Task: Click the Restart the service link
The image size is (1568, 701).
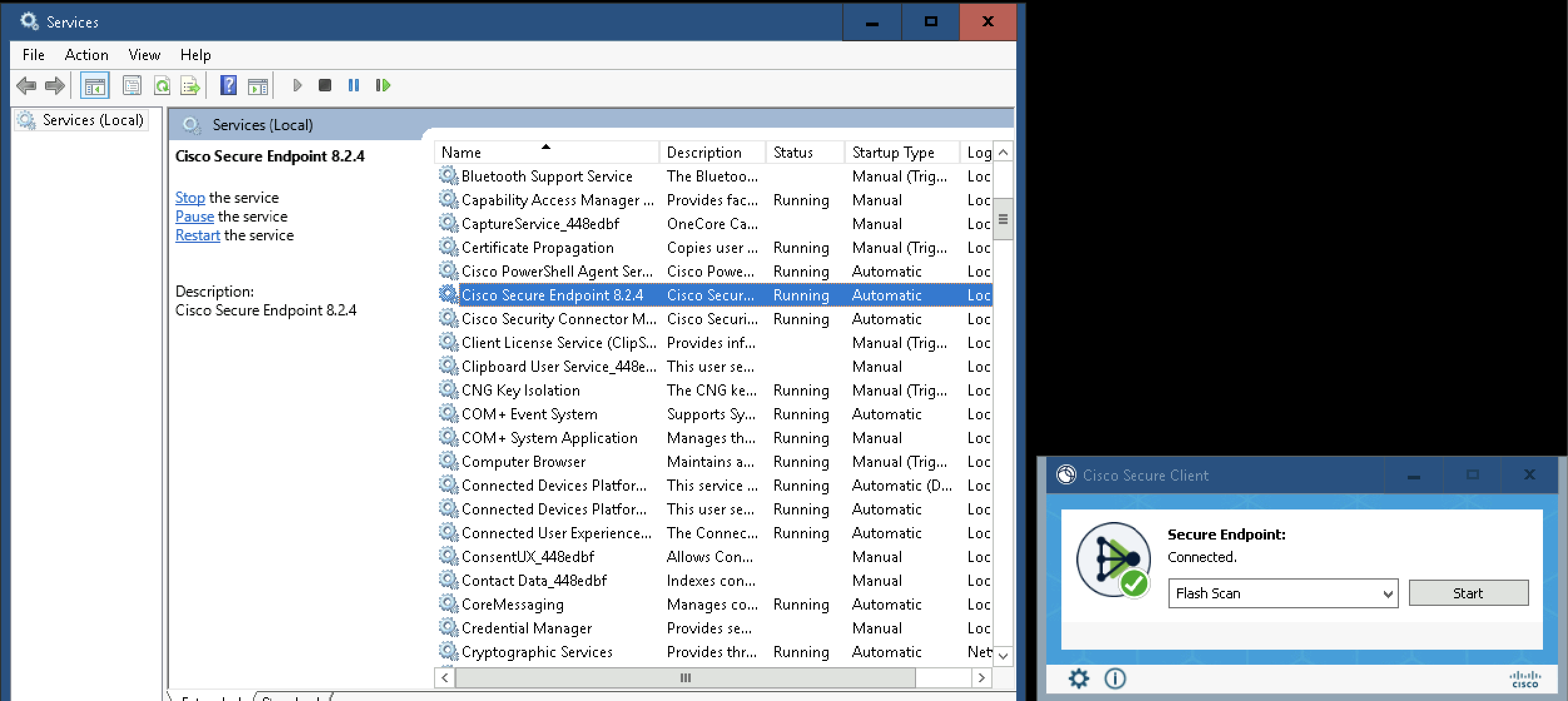Action: coord(197,235)
